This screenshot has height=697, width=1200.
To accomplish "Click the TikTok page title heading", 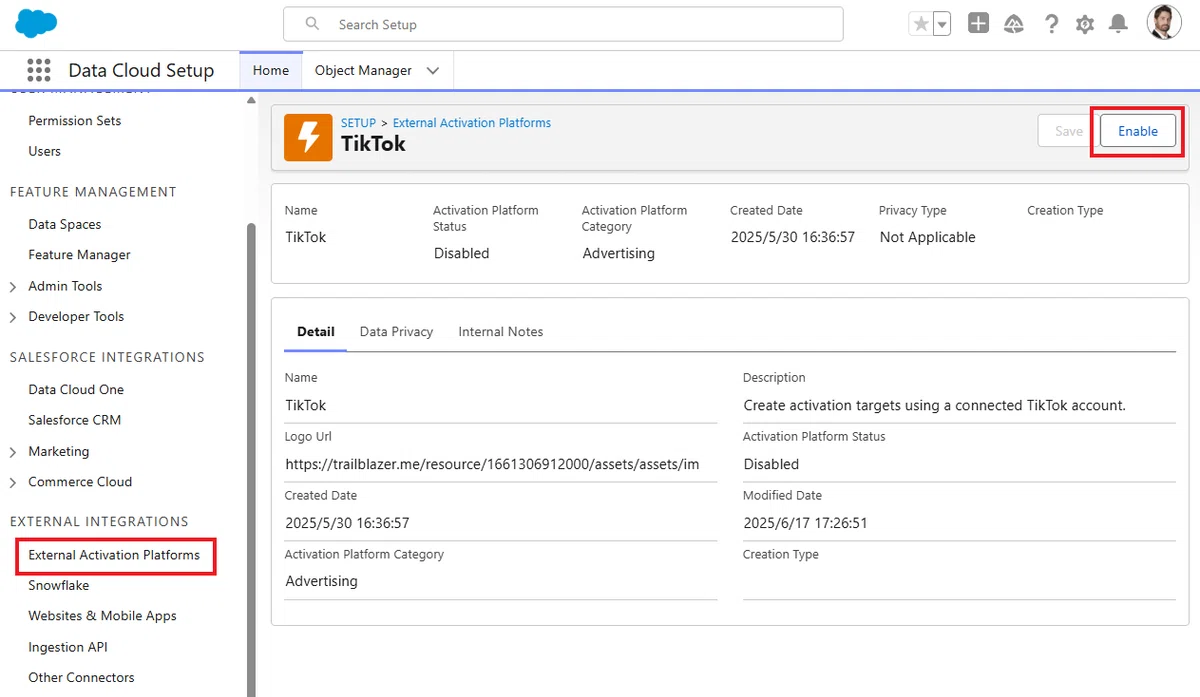I will (373, 144).
